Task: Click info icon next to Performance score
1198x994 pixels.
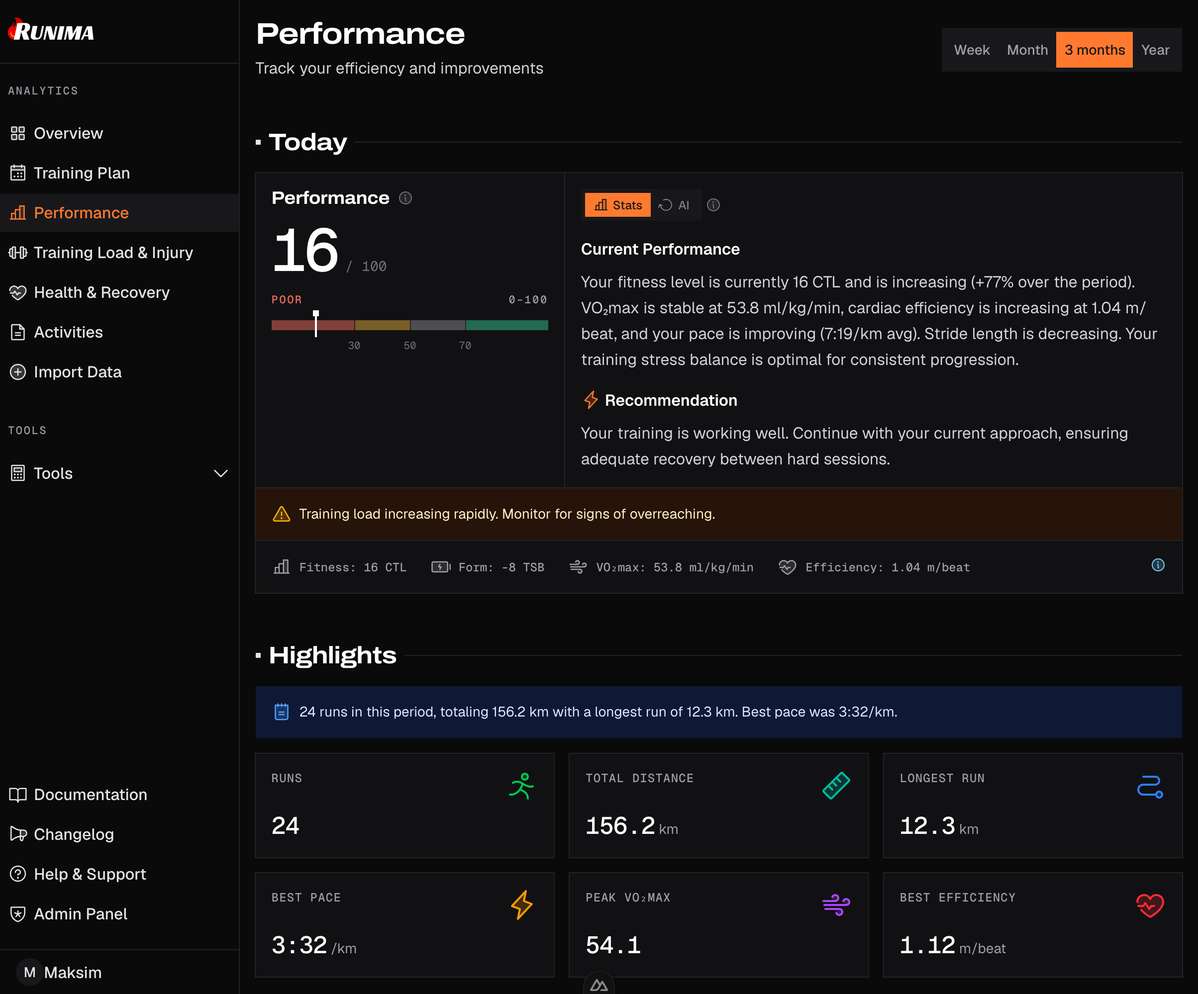Action: (406, 198)
